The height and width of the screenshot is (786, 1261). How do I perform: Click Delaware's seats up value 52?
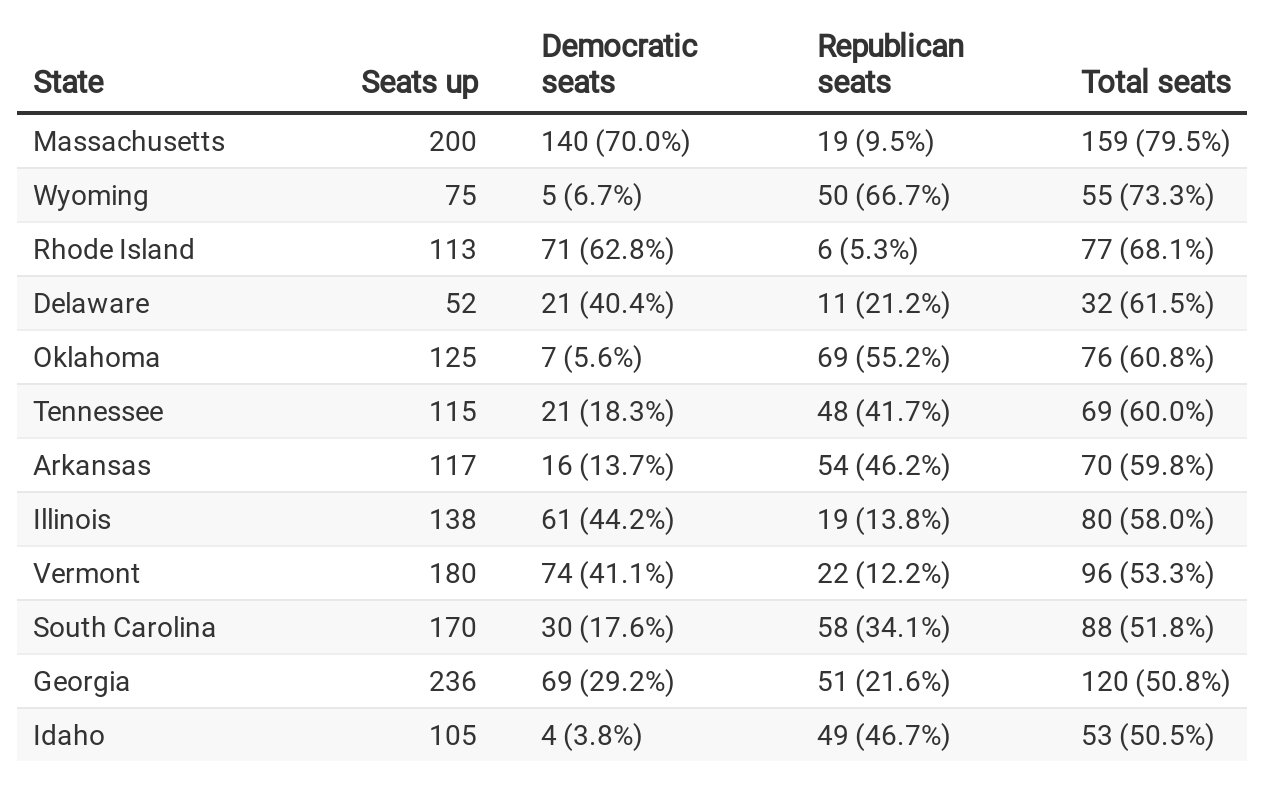coord(461,304)
